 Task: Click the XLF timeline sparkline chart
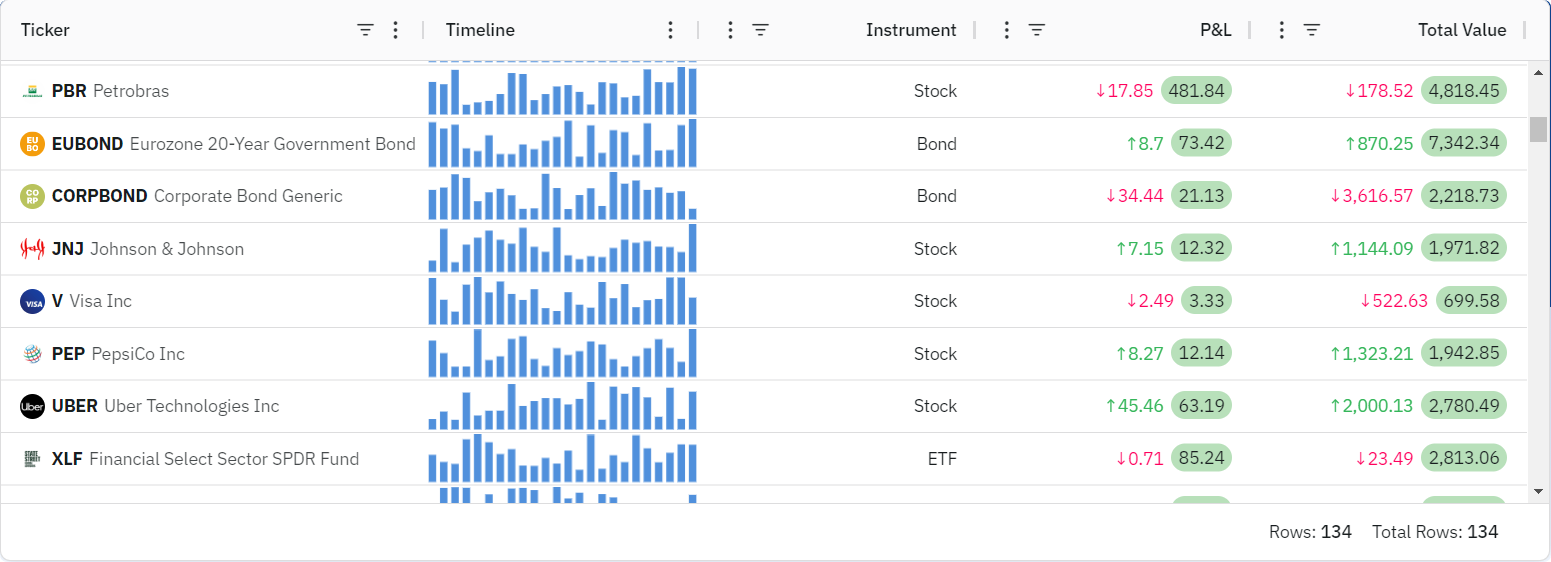click(x=562, y=458)
